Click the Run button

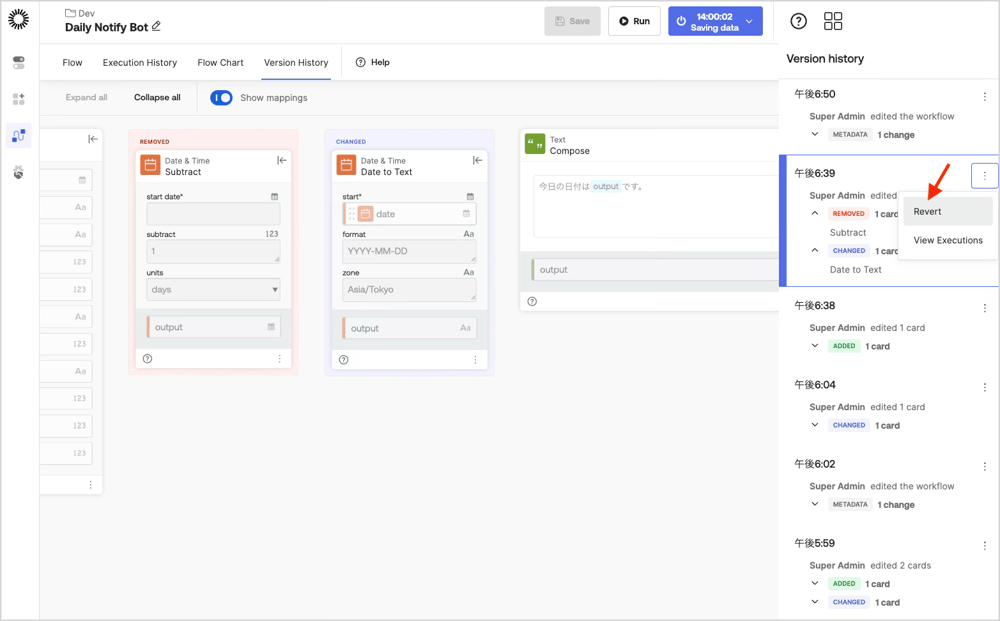pyautogui.click(x=634, y=21)
